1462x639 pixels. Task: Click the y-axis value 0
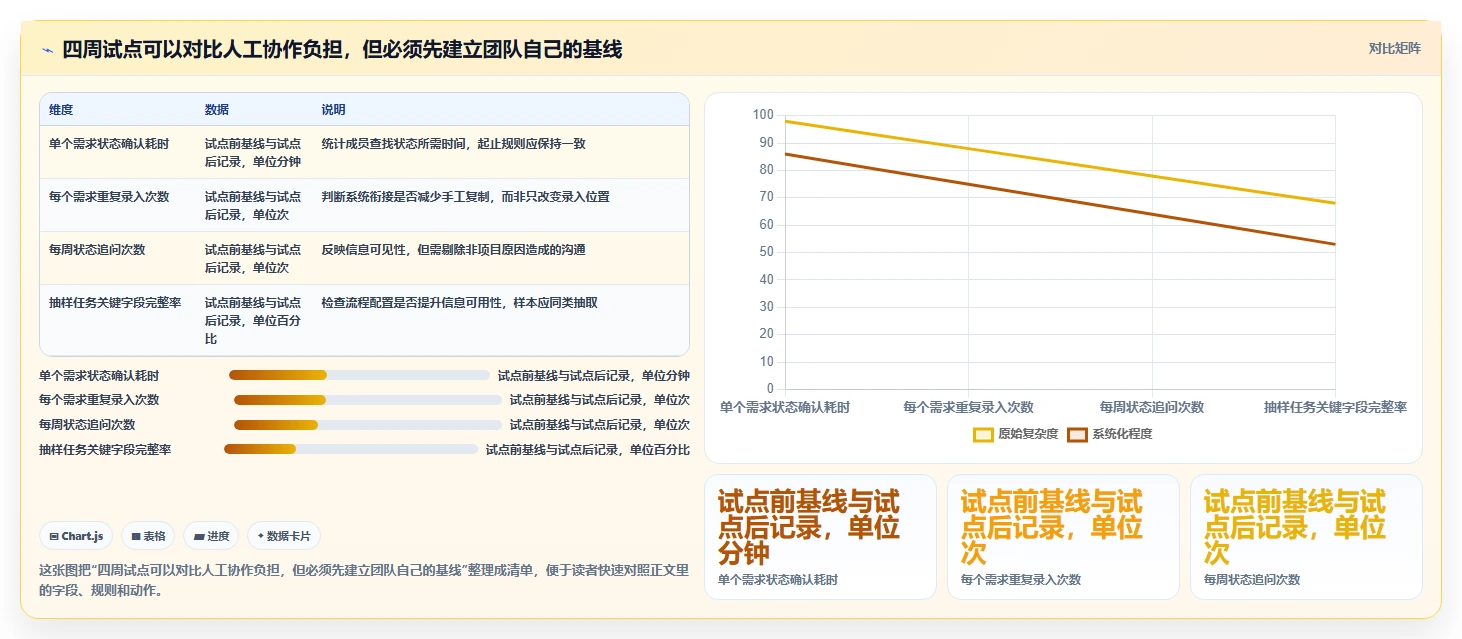pyautogui.click(x=770, y=389)
